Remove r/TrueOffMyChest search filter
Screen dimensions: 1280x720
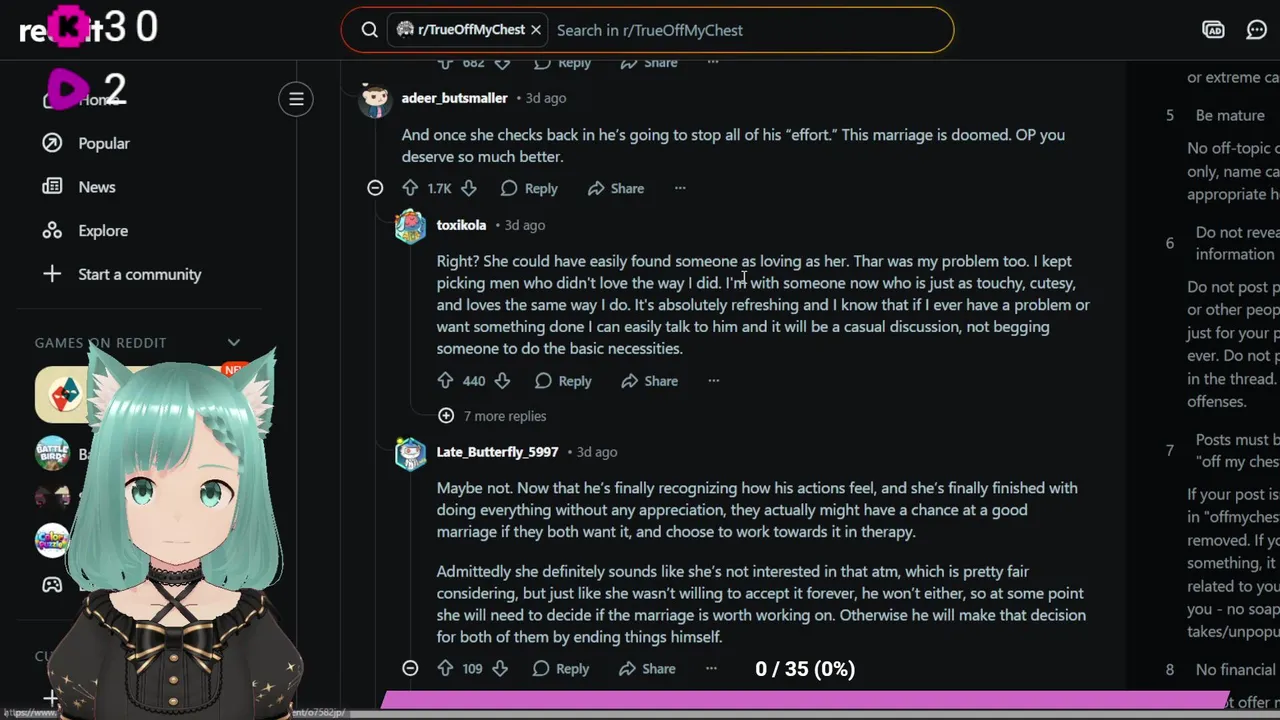tap(536, 30)
